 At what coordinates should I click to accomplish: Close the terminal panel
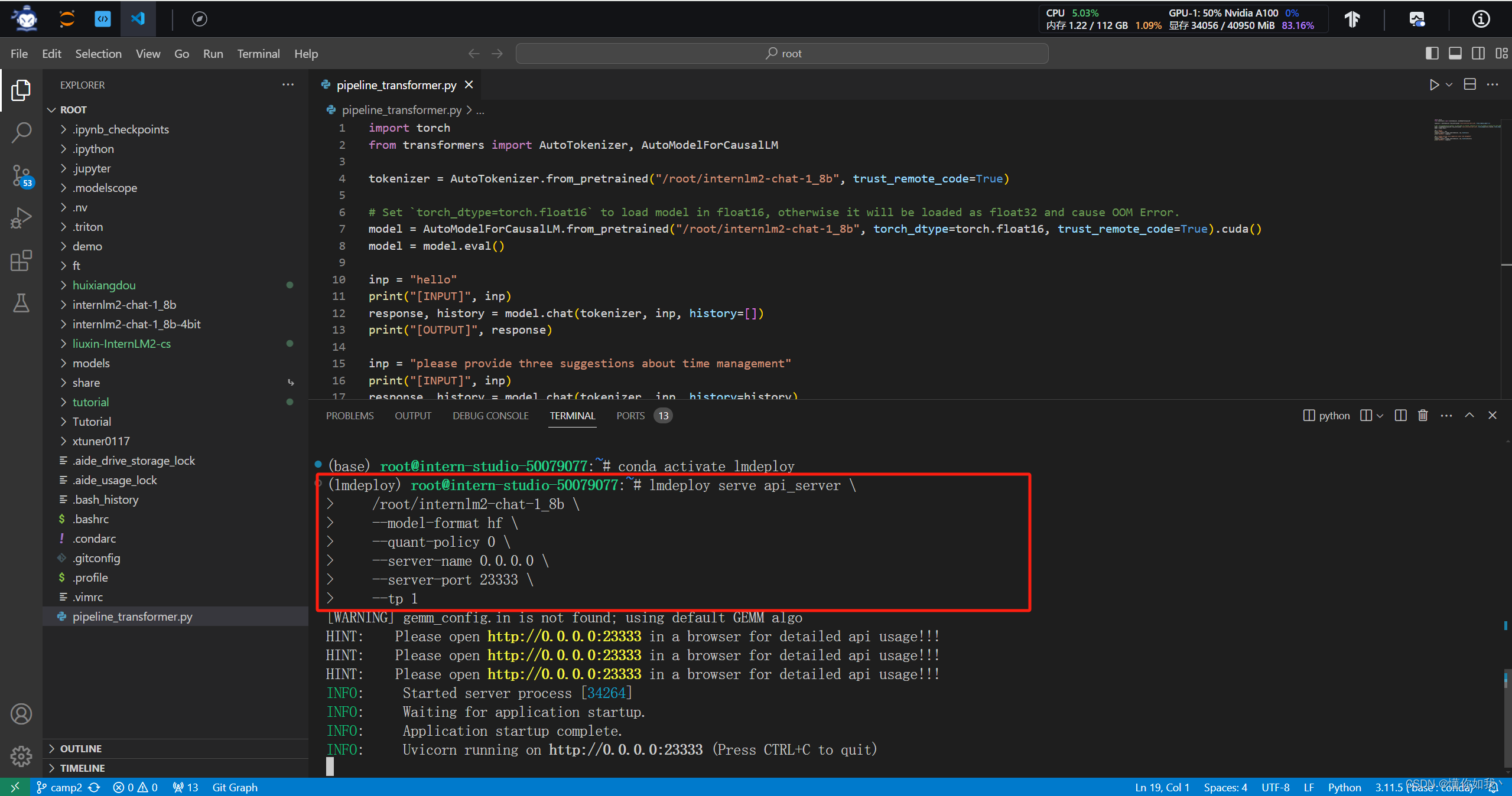[1493, 416]
